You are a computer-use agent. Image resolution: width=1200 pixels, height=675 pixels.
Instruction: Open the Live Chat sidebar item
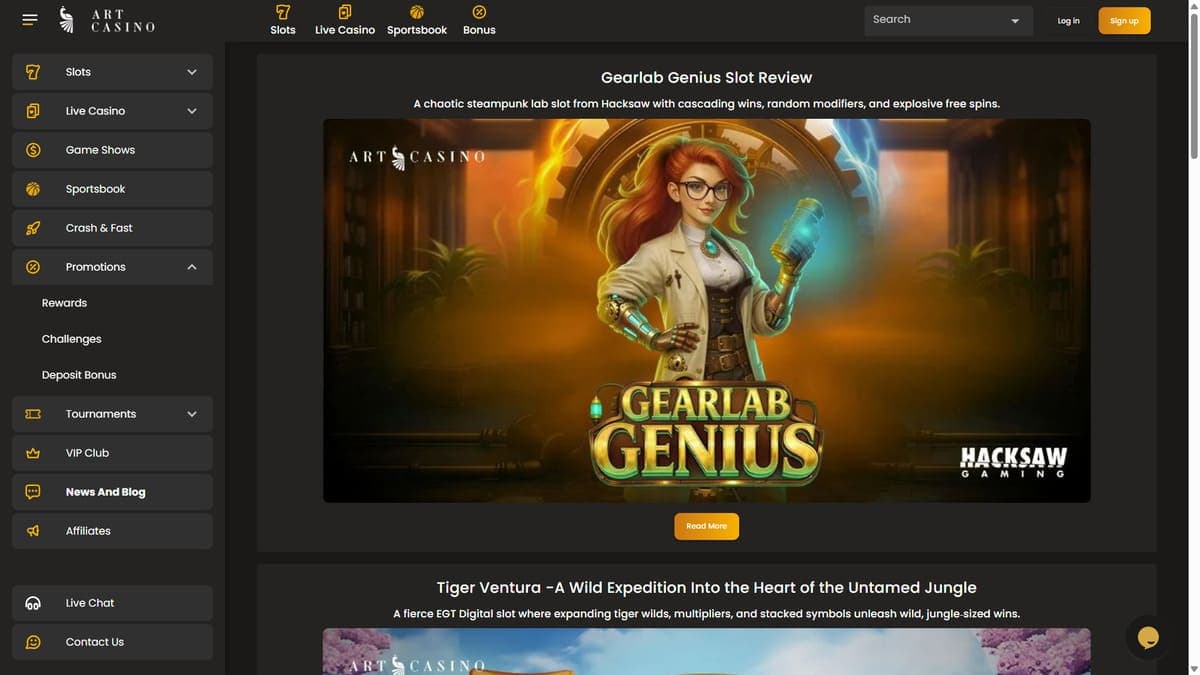[x=112, y=603]
